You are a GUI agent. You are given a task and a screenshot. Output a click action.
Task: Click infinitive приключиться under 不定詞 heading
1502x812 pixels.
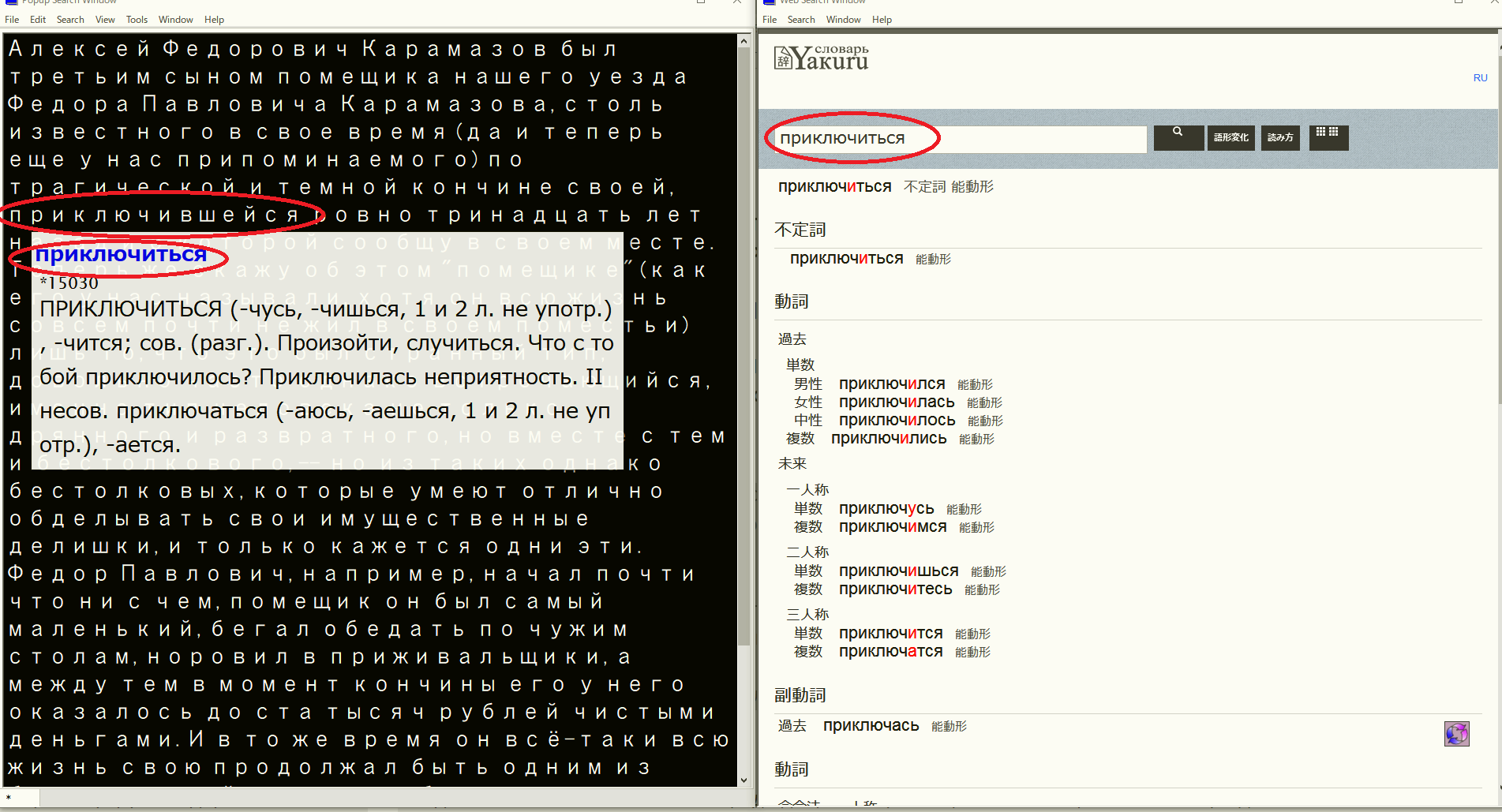pyautogui.click(x=846, y=258)
